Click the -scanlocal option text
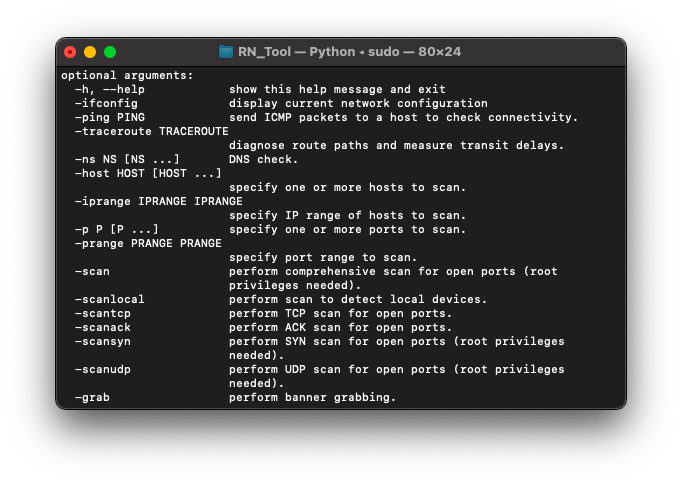Screen dimensions: 682x483 (109, 299)
